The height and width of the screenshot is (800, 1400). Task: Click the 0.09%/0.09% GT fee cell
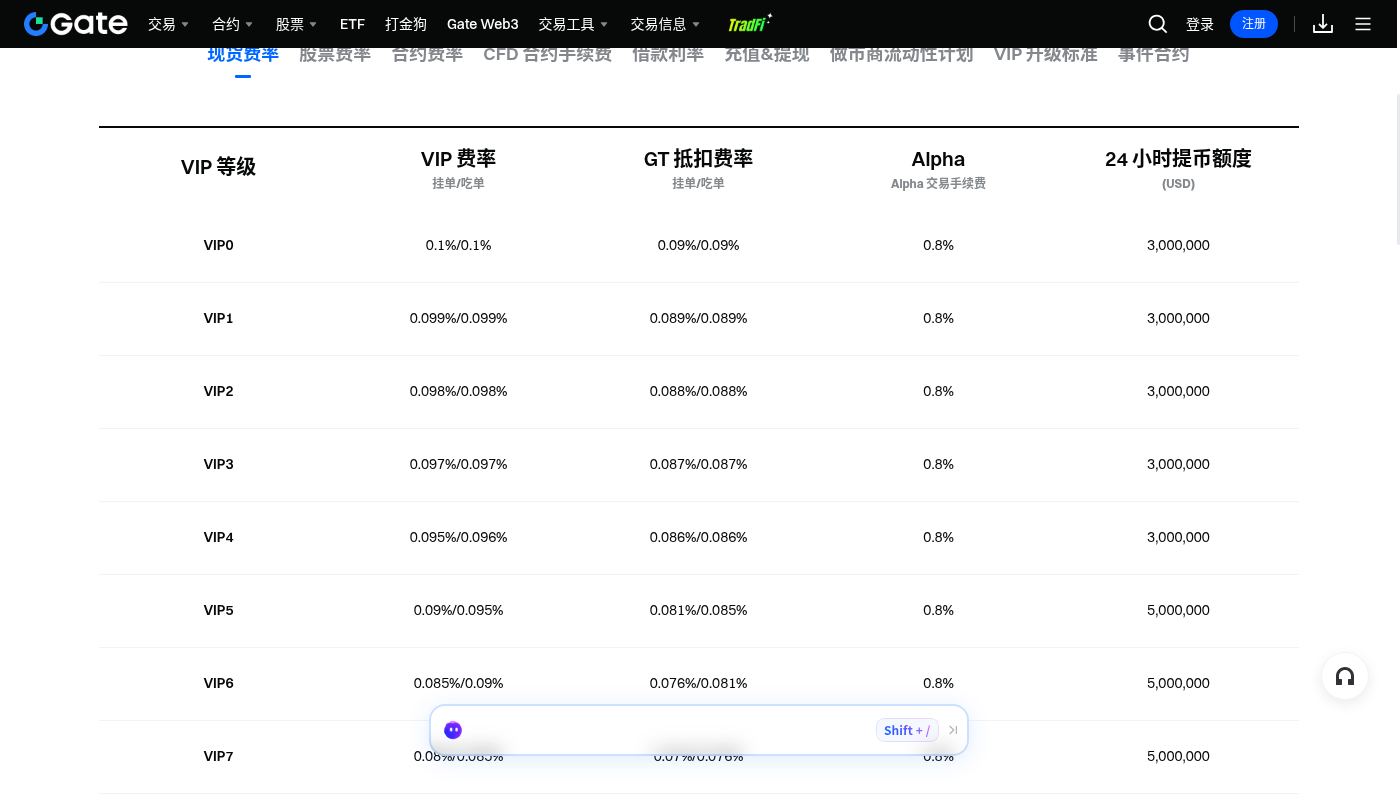click(698, 245)
